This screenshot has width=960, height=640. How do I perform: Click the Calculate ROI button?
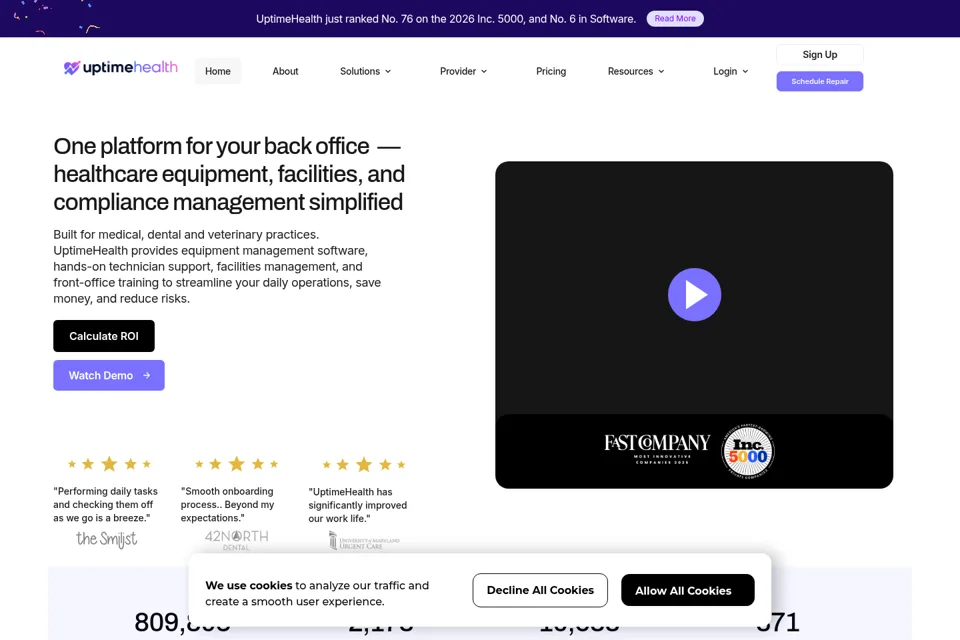coord(104,336)
